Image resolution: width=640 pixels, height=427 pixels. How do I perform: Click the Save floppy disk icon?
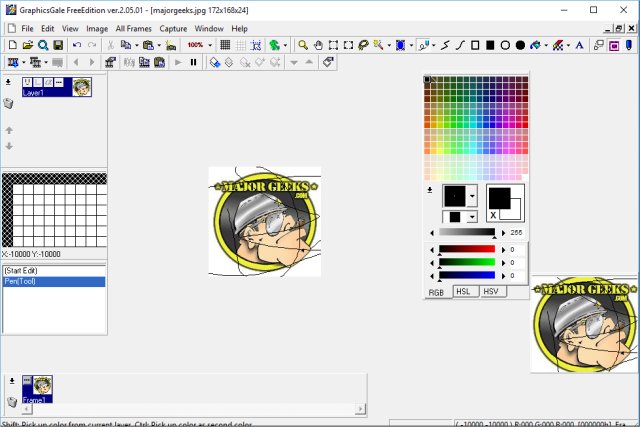tap(58, 45)
